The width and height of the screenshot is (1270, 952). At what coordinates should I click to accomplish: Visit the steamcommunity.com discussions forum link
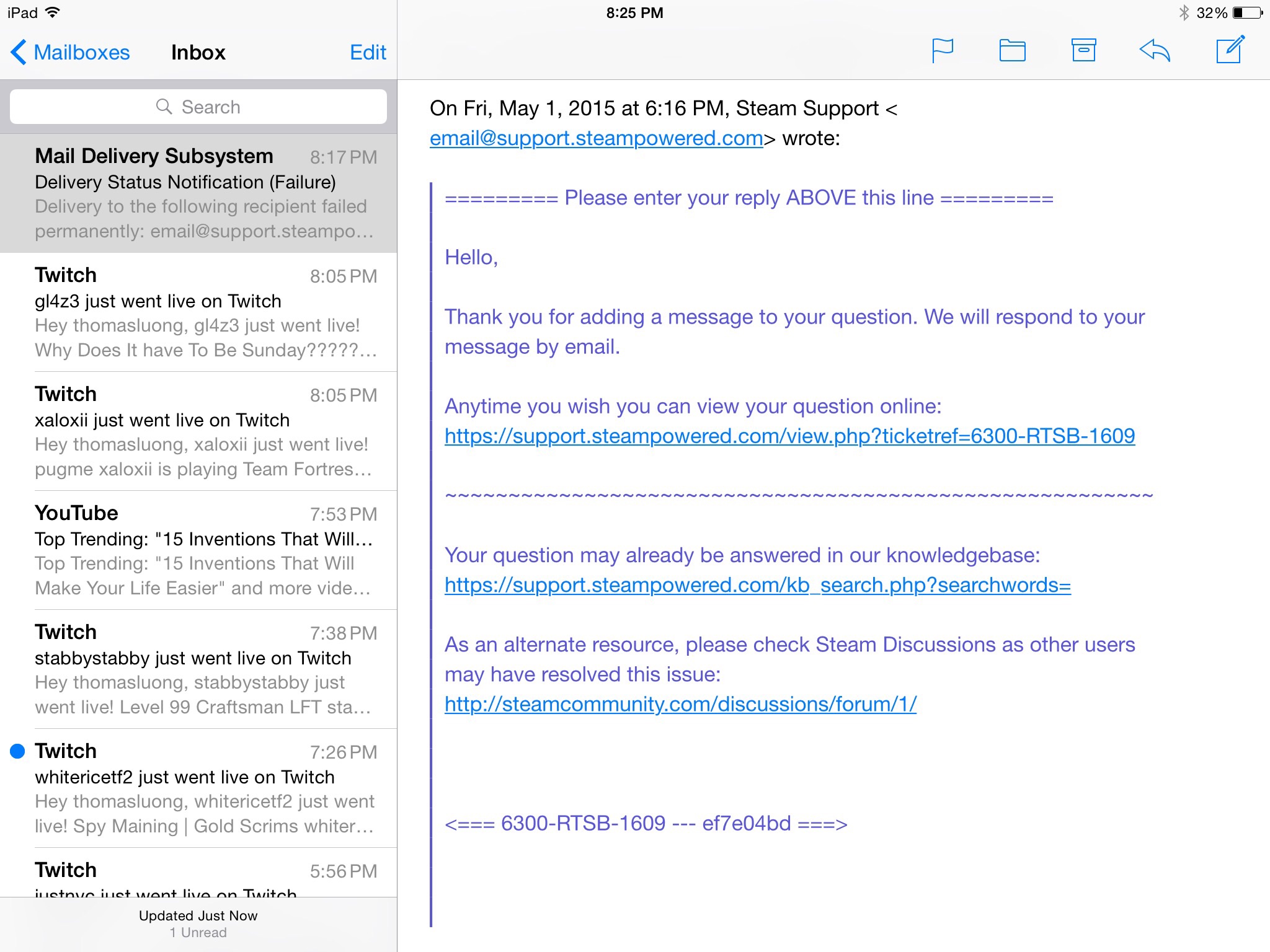tap(680, 704)
